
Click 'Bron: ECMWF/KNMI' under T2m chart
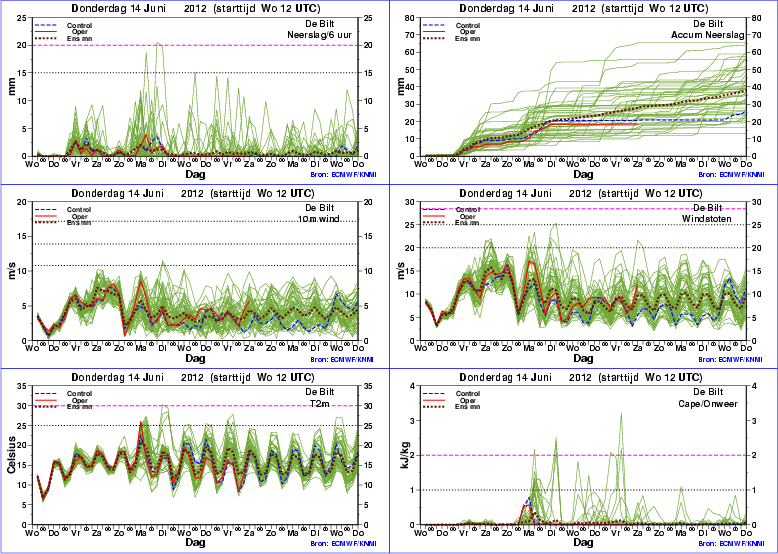pos(342,544)
